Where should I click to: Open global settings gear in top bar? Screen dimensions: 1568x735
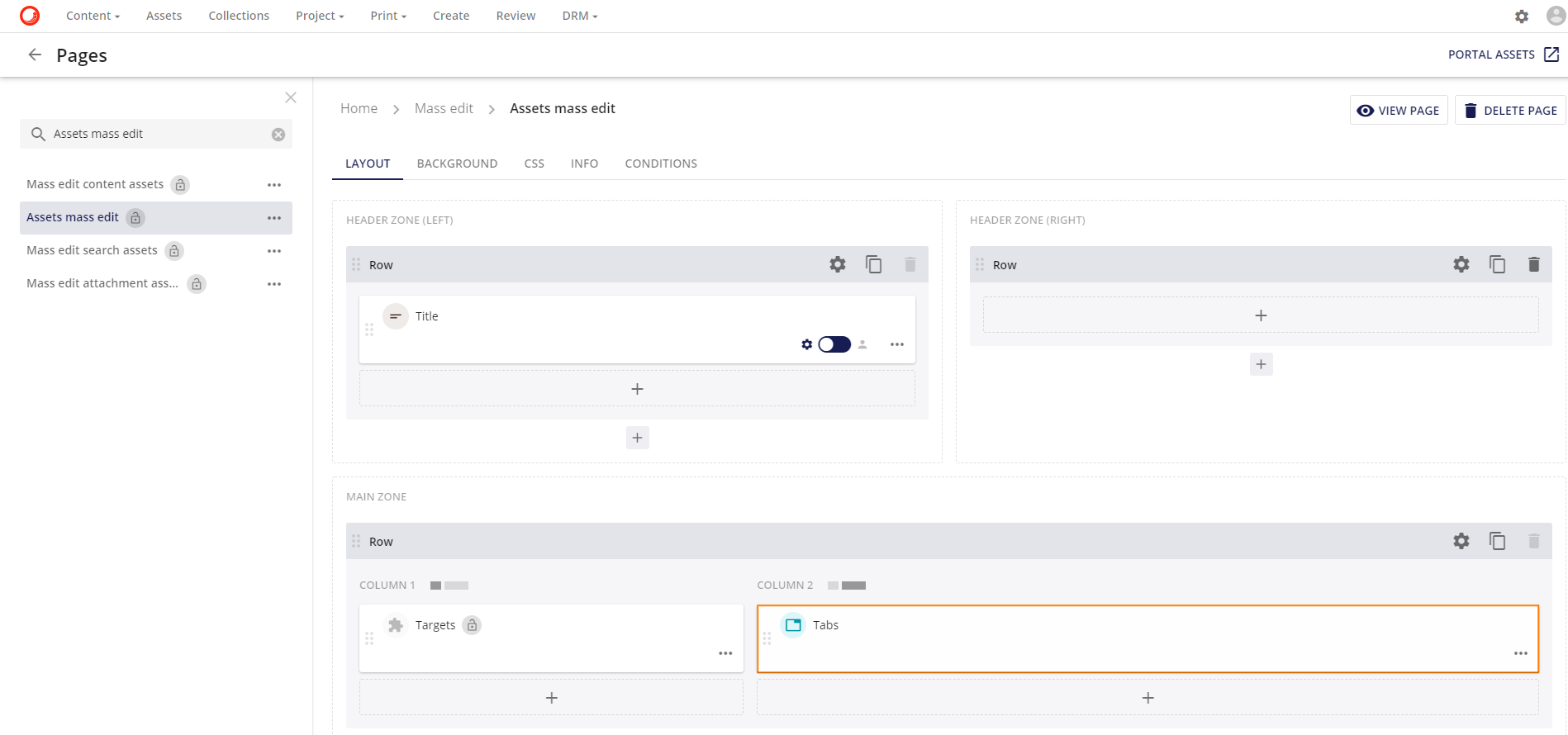coord(1521,16)
